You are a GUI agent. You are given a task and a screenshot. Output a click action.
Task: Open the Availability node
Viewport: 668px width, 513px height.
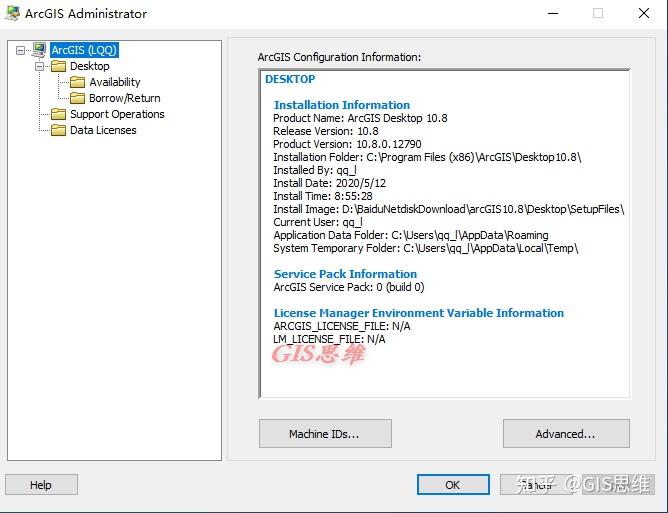tap(115, 82)
